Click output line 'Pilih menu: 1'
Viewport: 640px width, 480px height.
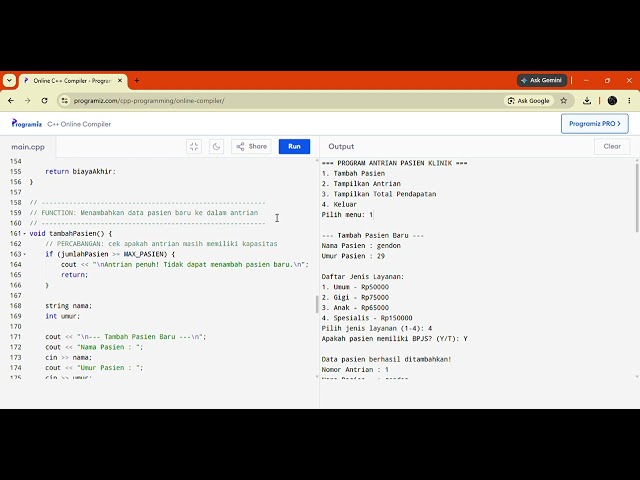point(347,215)
